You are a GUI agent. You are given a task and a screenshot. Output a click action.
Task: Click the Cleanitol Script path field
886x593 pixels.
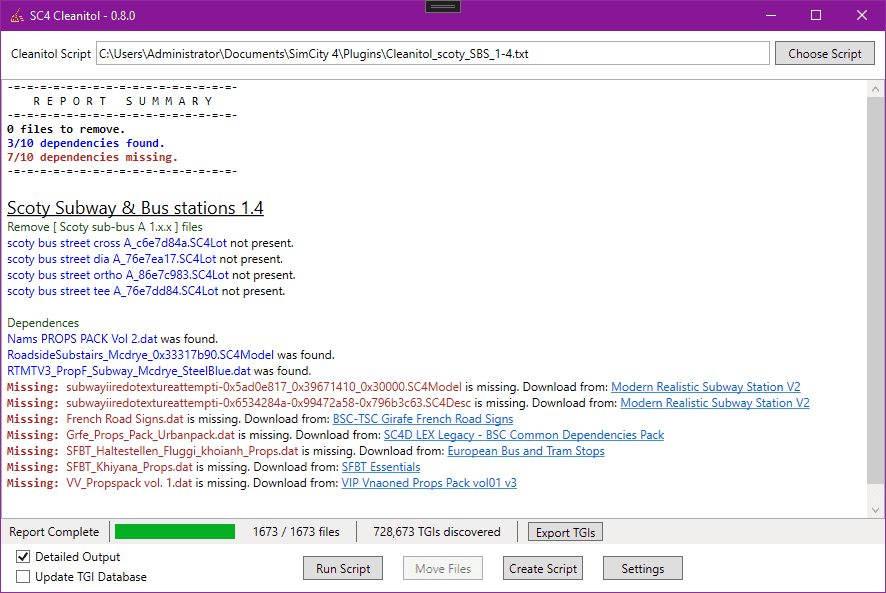point(432,54)
